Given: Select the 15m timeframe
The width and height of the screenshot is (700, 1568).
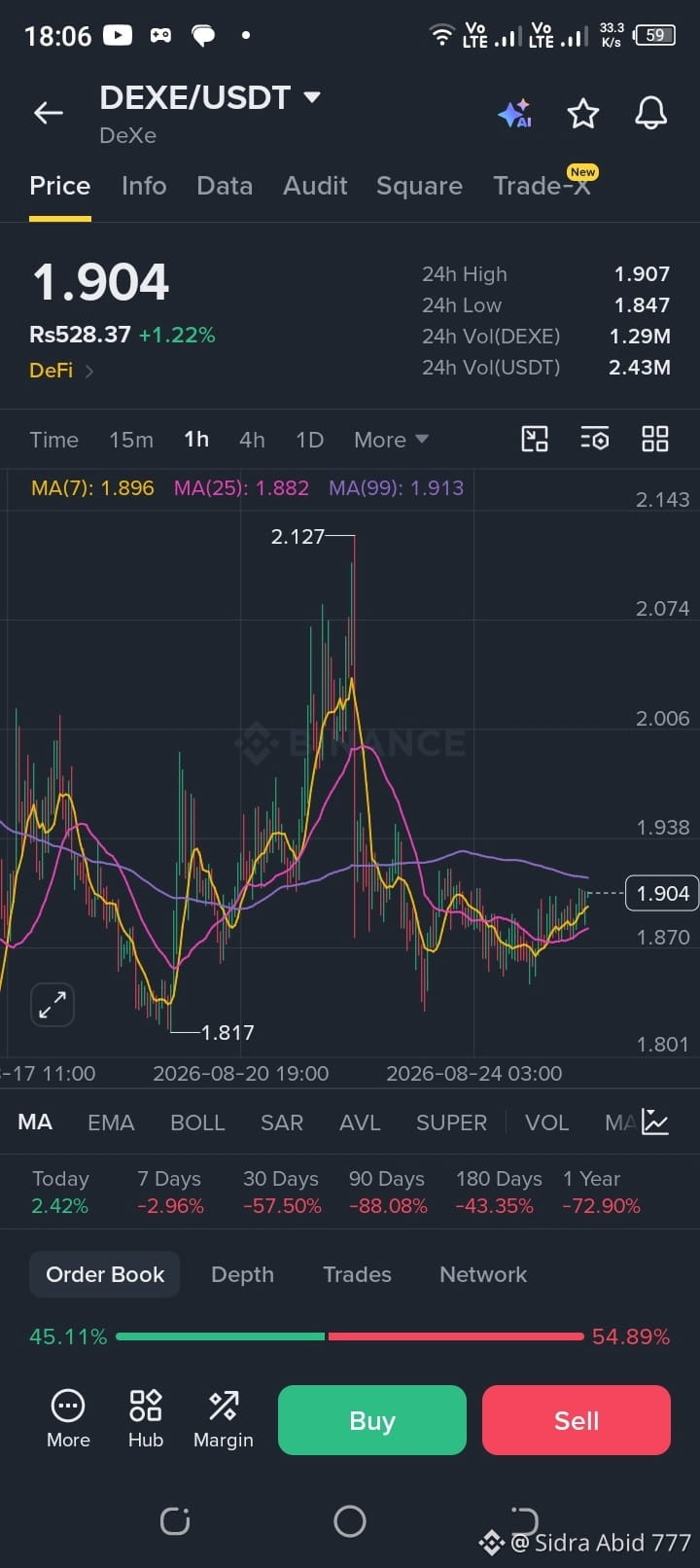Looking at the screenshot, I should 131,440.
